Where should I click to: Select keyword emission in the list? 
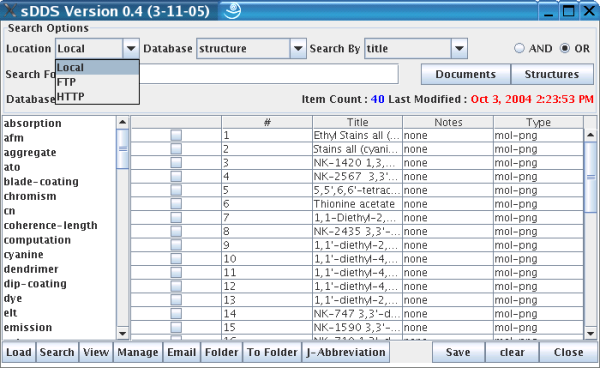click(28, 327)
